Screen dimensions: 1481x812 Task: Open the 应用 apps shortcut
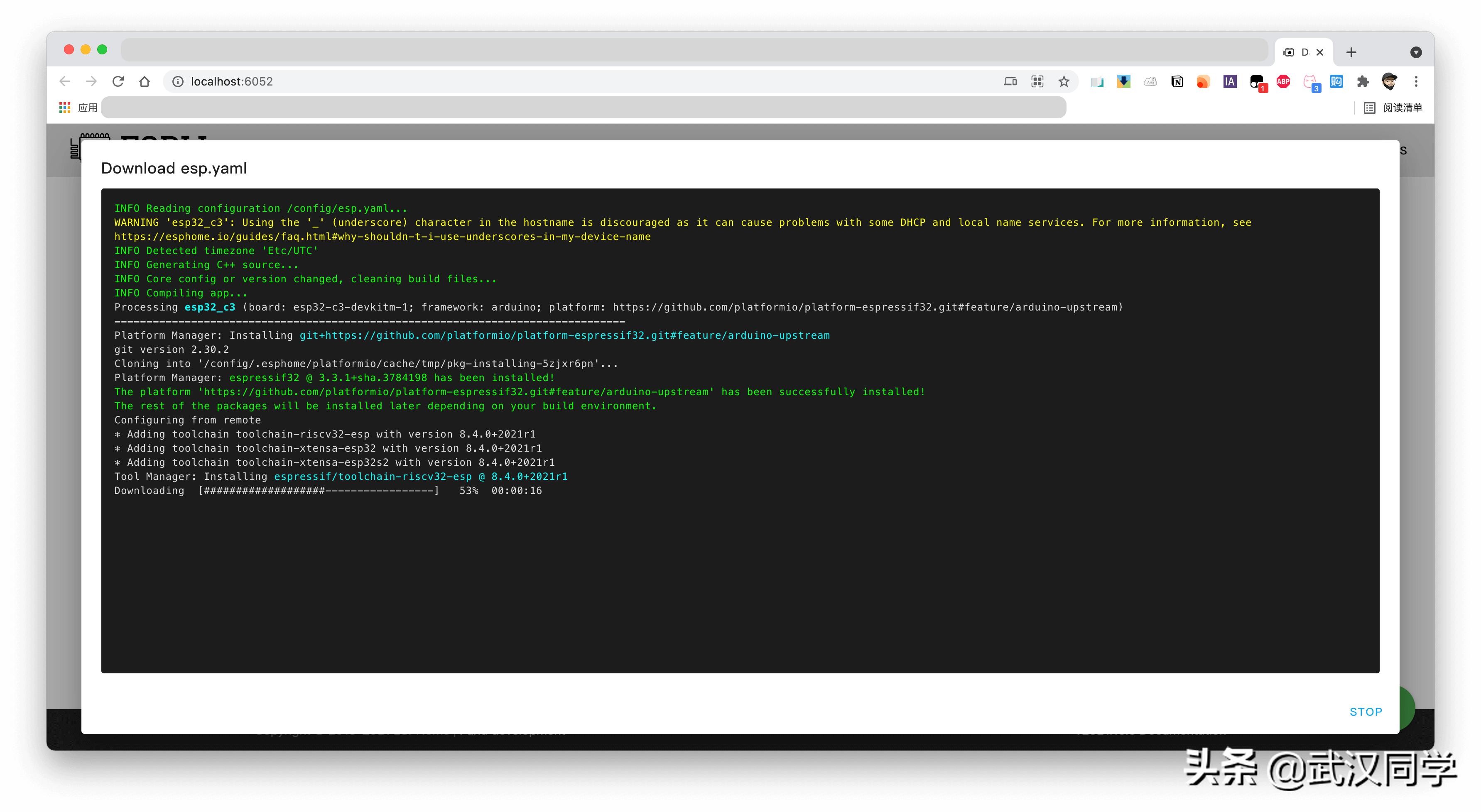(79, 108)
